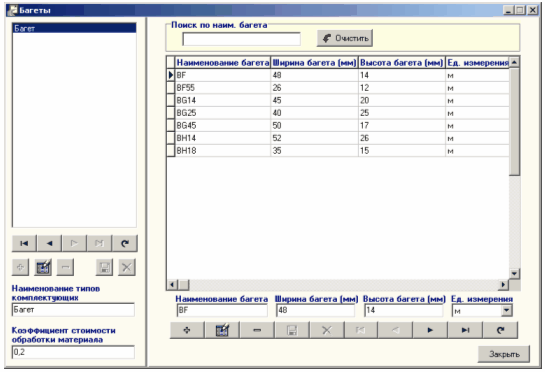Click Ширина багета (мм) column header
The image size is (545, 372).
[x=314, y=63]
